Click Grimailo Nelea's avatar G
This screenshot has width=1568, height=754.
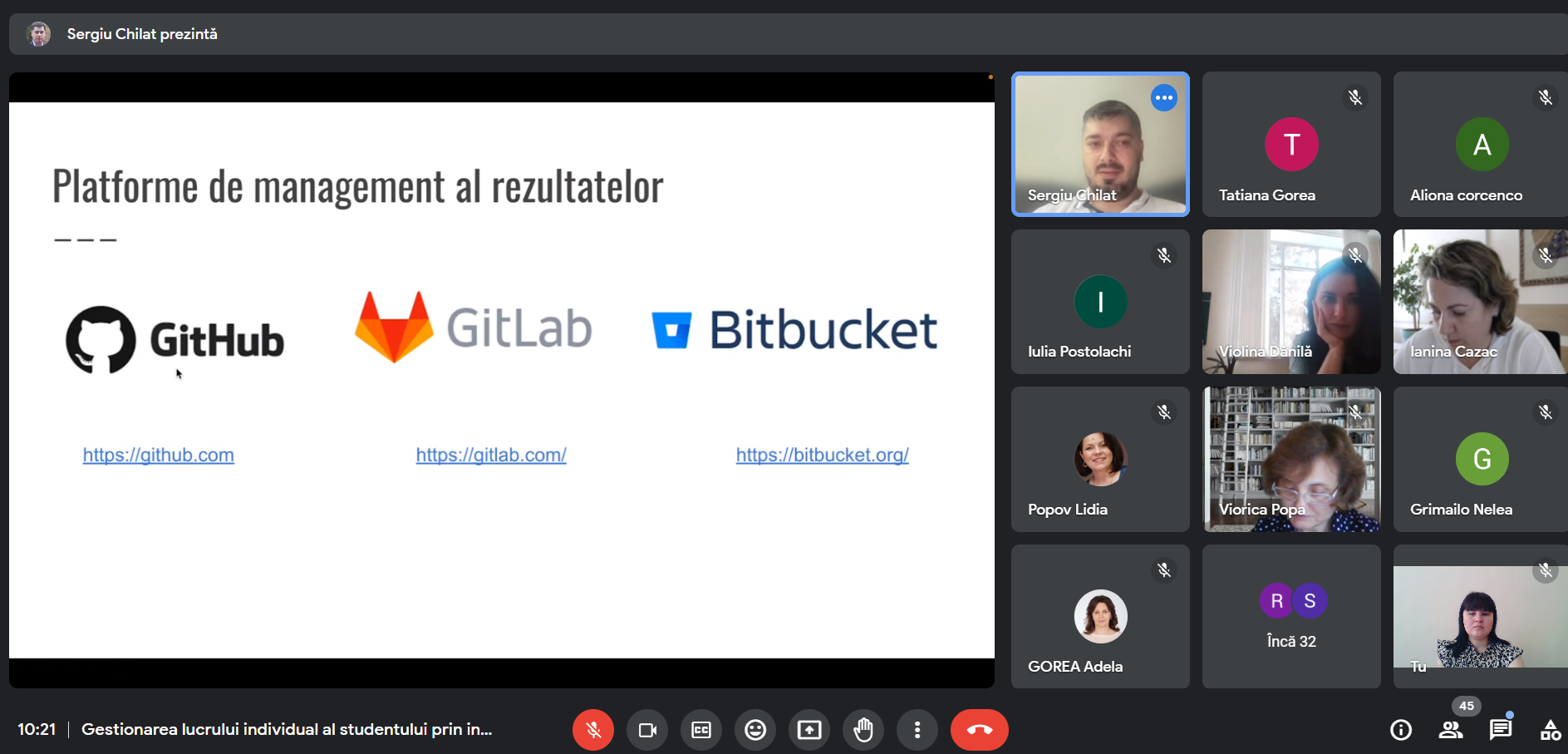(x=1482, y=459)
